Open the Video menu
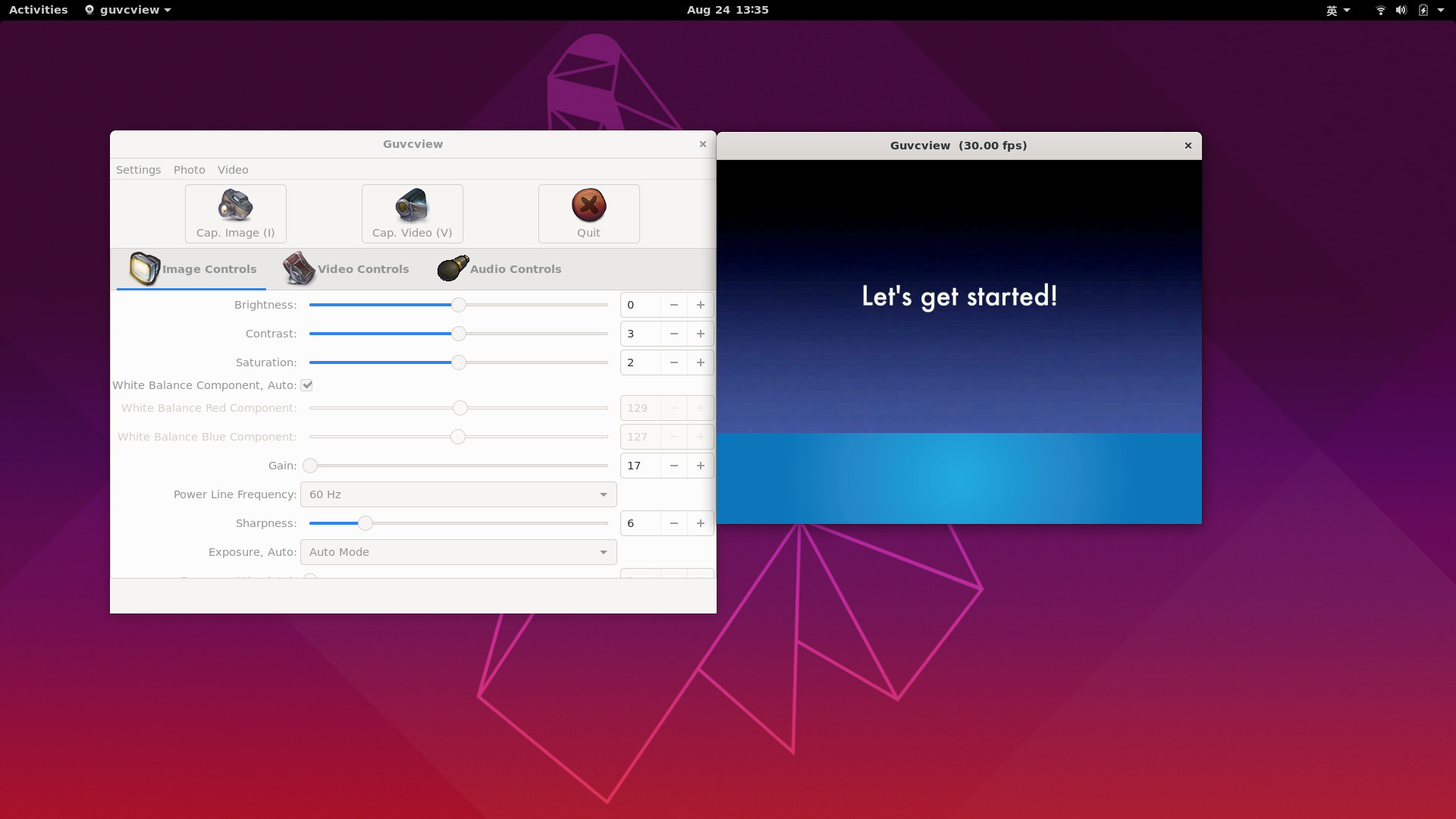The image size is (1456, 819). coord(233,170)
